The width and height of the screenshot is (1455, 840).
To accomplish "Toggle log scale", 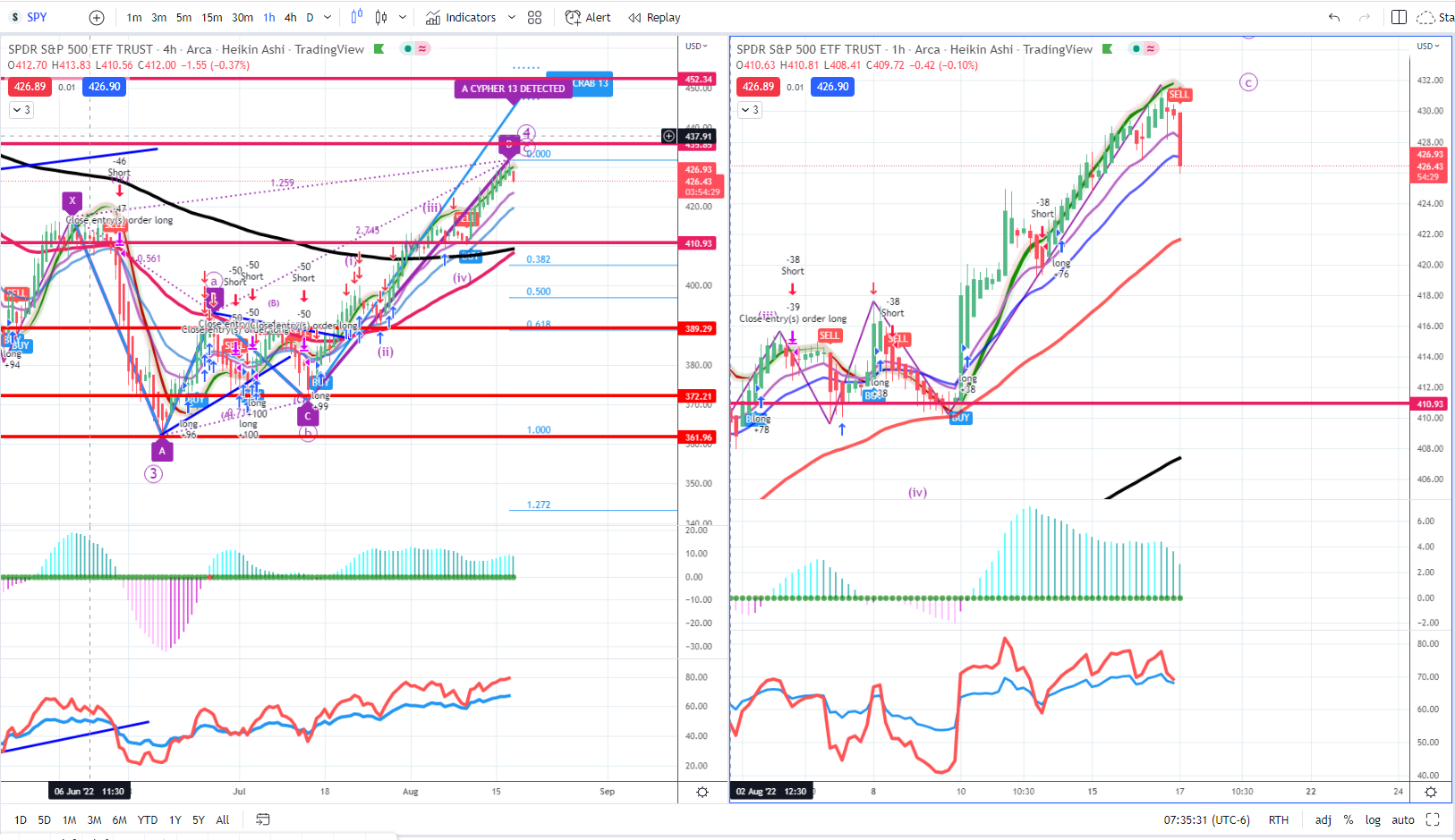I will coord(1373,819).
